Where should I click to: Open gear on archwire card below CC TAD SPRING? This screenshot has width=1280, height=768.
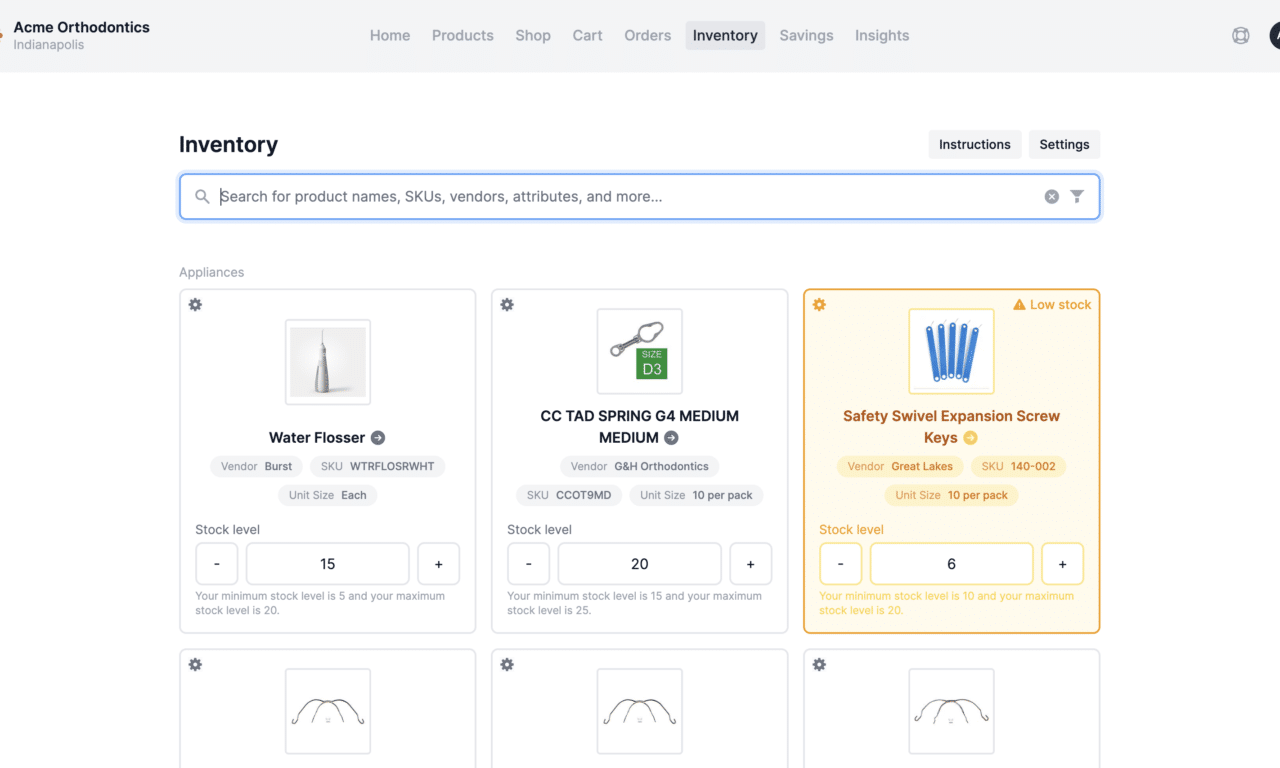pyautogui.click(x=507, y=665)
